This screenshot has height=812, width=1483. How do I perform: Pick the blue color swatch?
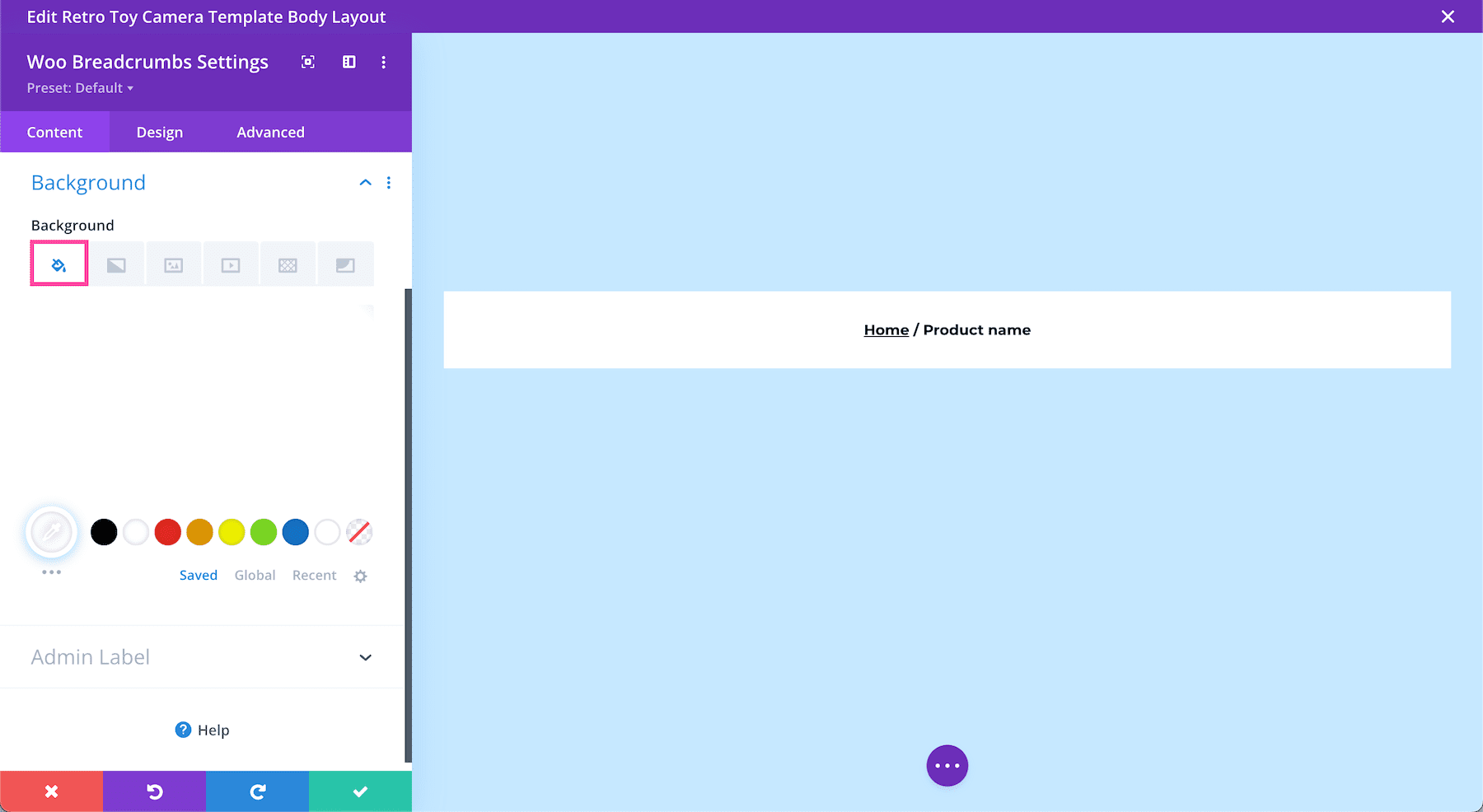(295, 532)
